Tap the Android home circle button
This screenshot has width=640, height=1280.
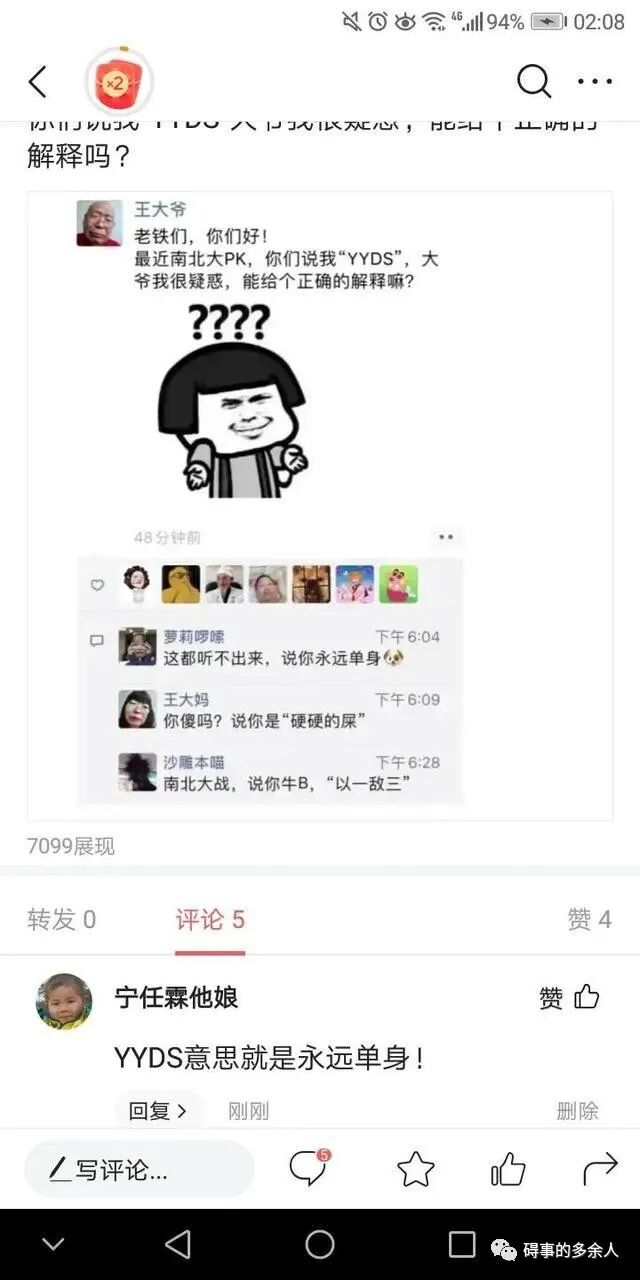pos(320,1244)
